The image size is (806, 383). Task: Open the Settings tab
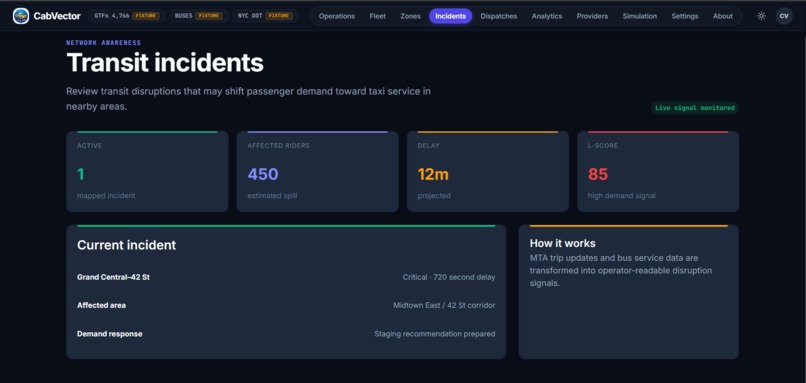tap(685, 16)
